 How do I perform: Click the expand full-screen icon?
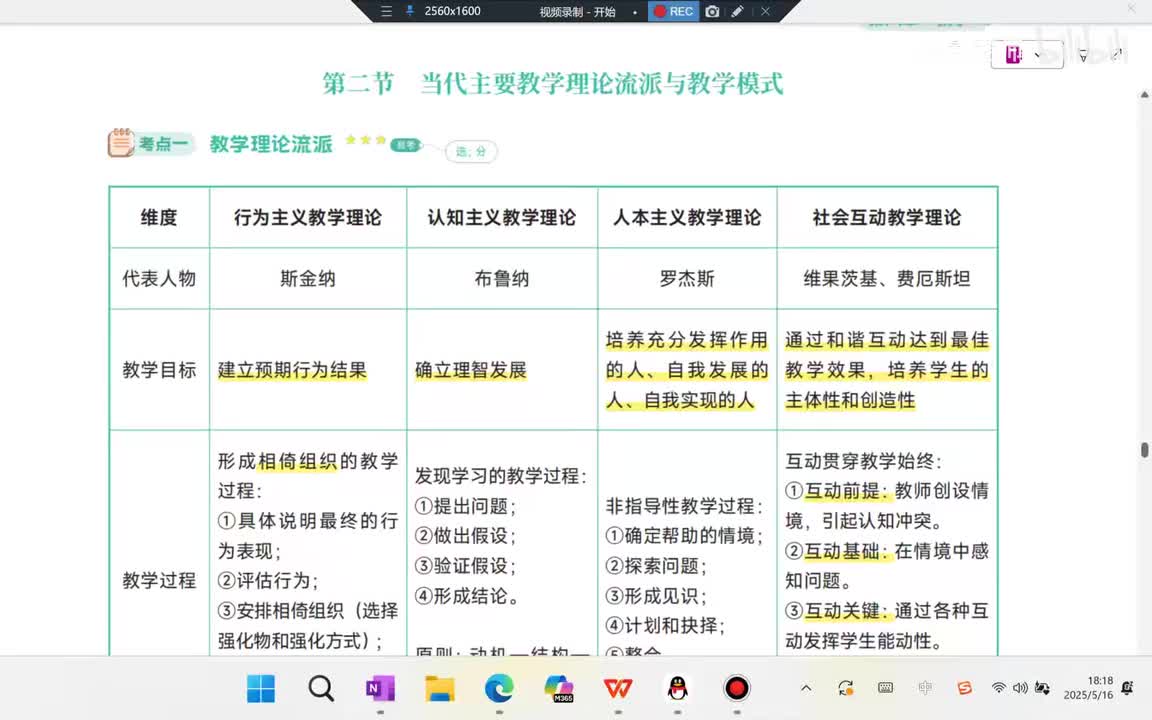(x=1117, y=54)
